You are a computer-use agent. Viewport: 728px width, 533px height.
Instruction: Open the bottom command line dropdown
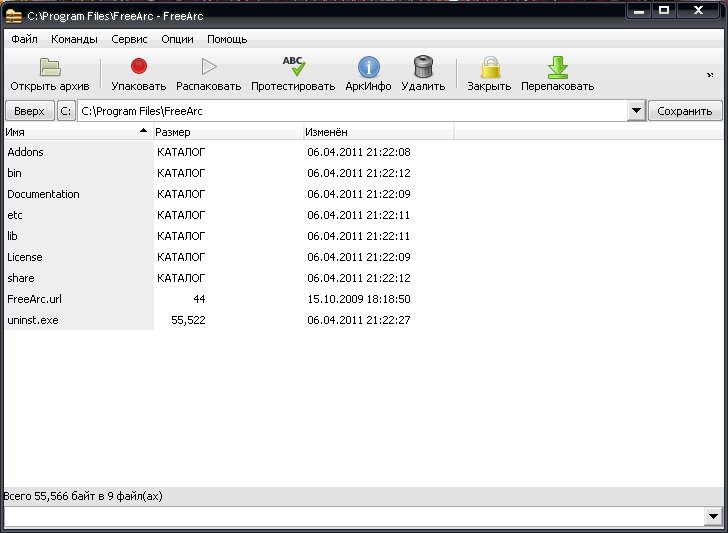point(713,516)
